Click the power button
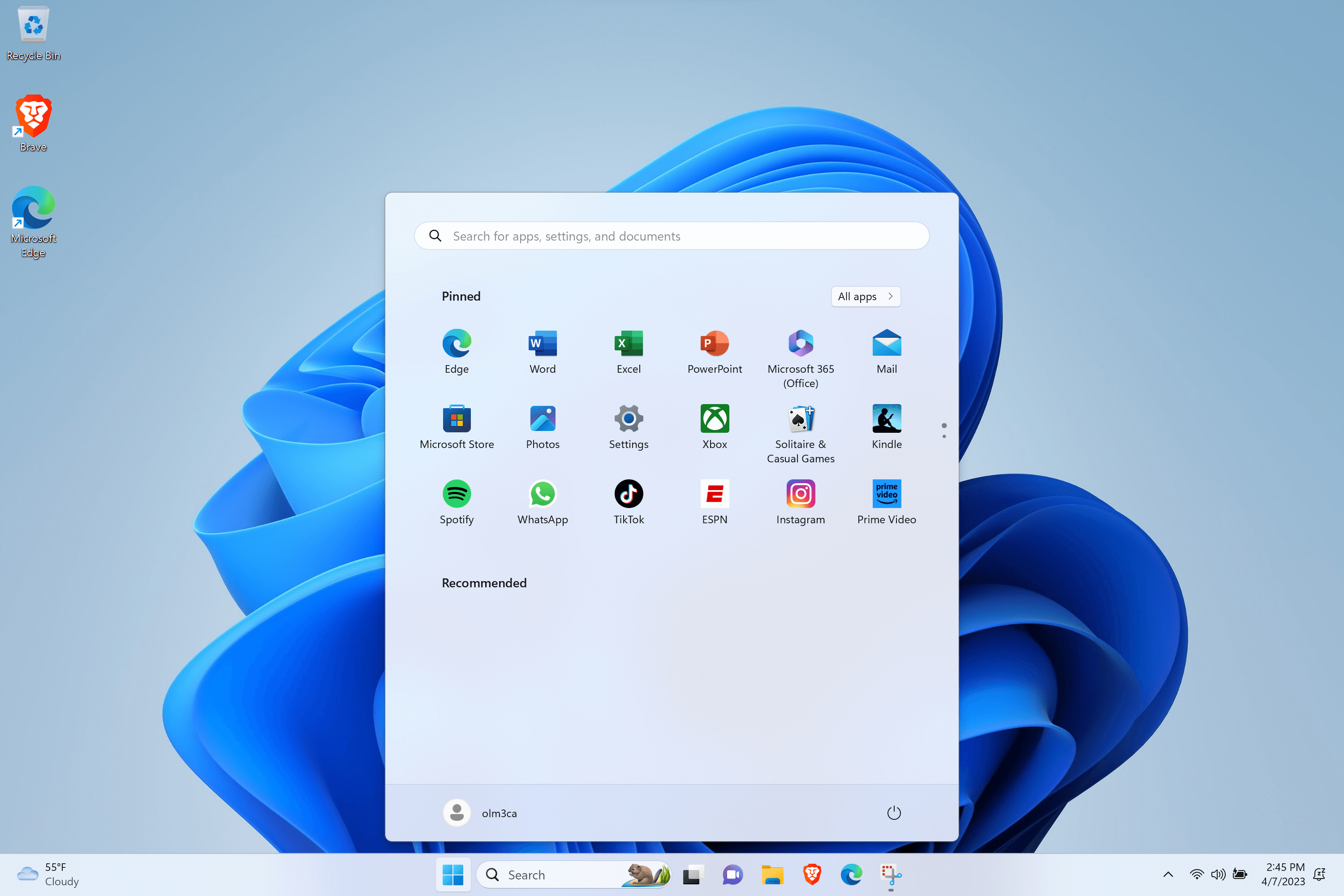The width and height of the screenshot is (1344, 896). coord(893,812)
